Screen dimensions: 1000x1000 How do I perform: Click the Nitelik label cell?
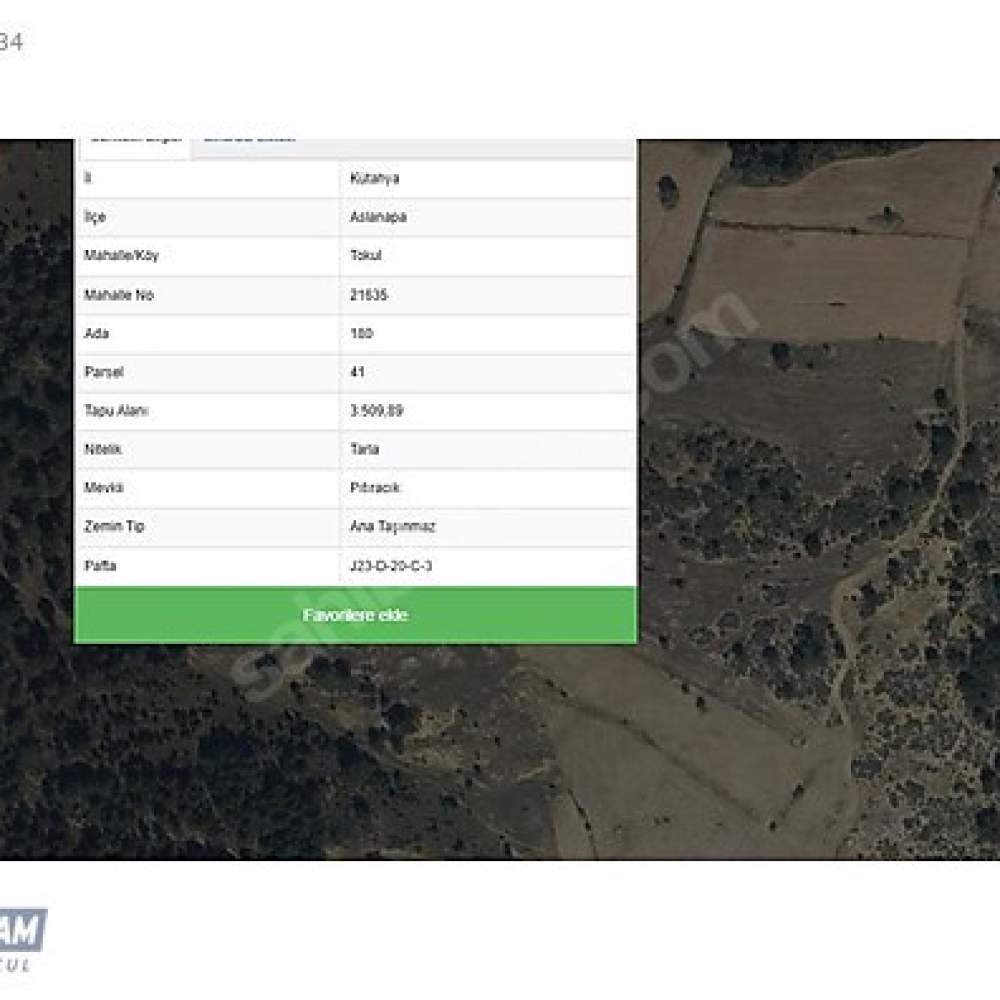103,449
